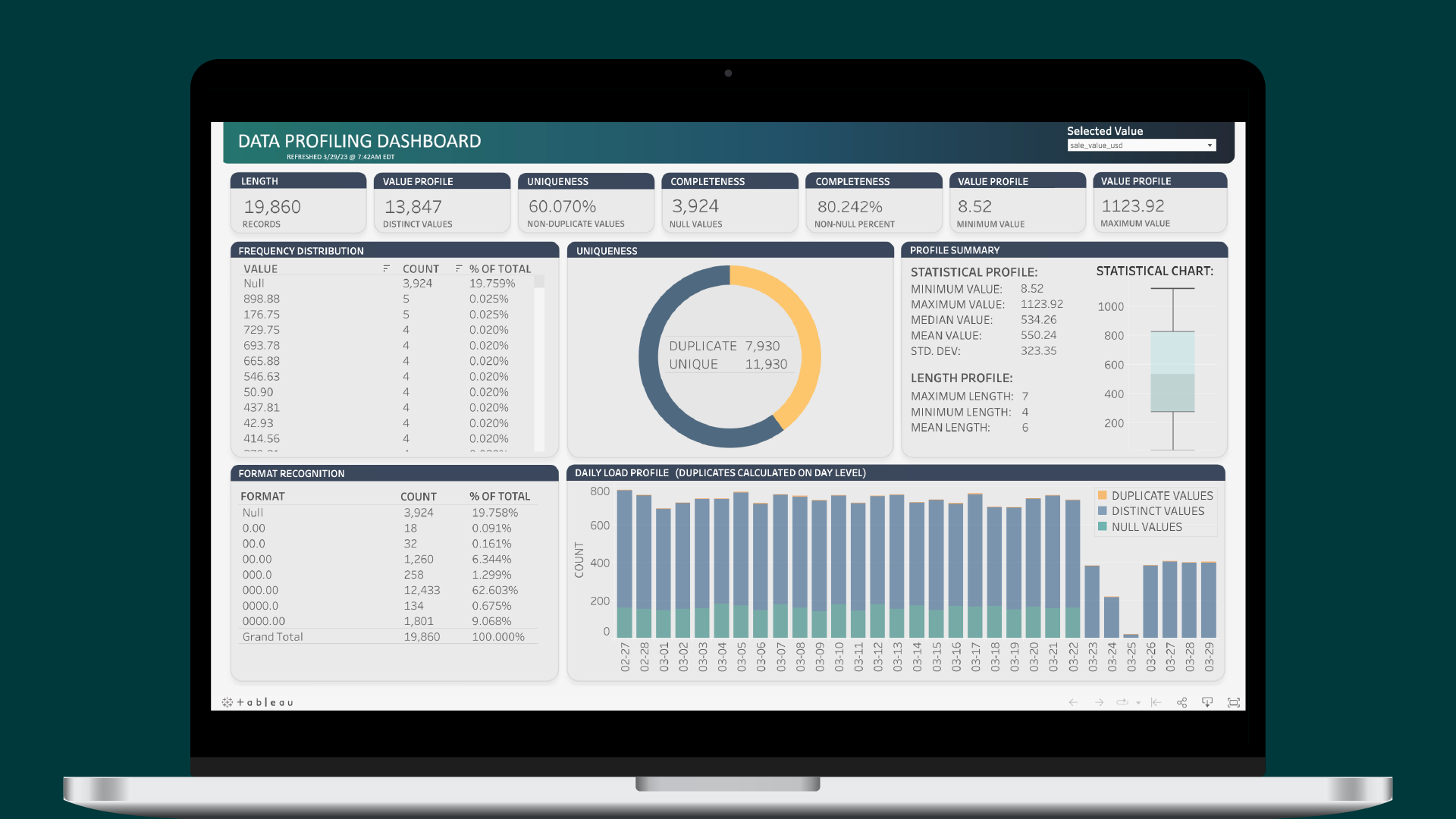Viewport: 1456px width, 819px height.
Task: Open the replay speed dropdown arrow
Action: [1138, 703]
